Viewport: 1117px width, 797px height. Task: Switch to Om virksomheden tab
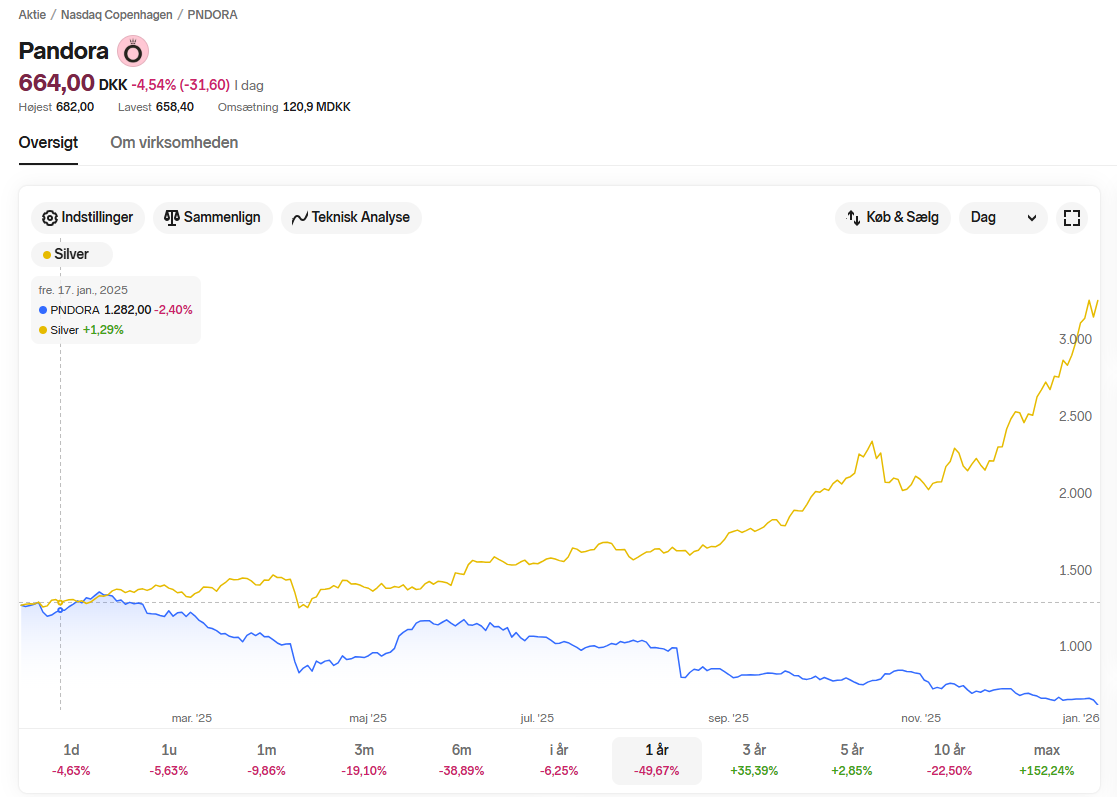tap(174, 142)
